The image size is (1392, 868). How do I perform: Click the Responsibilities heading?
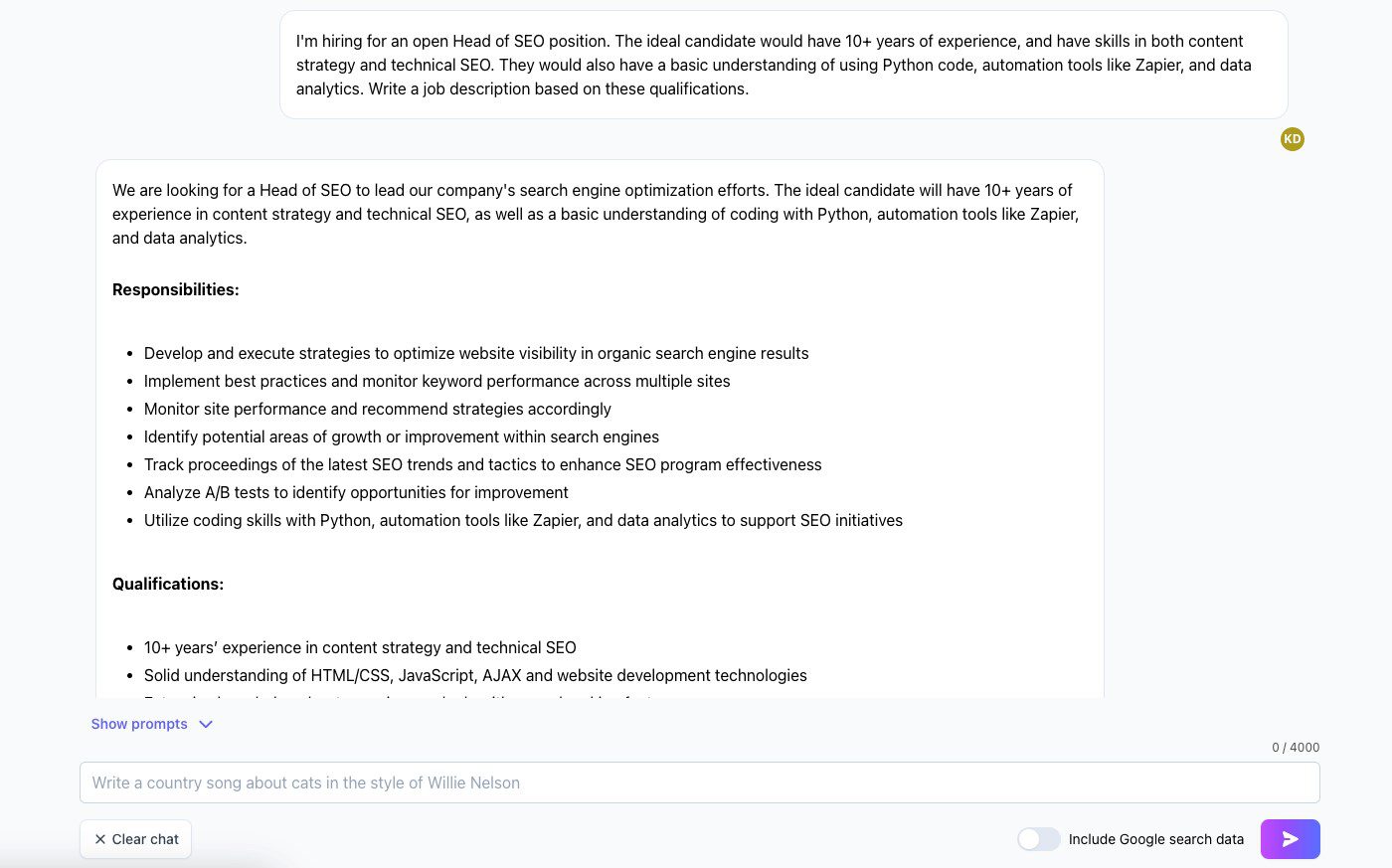[x=176, y=289]
